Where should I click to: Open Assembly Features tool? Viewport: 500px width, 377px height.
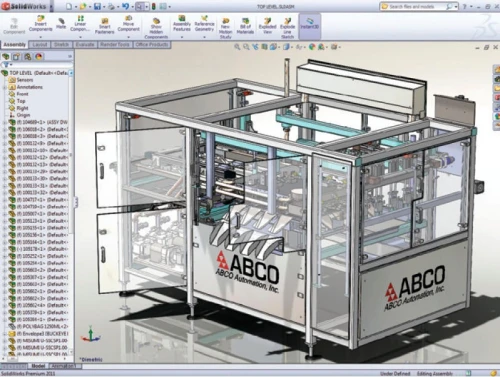182,23
